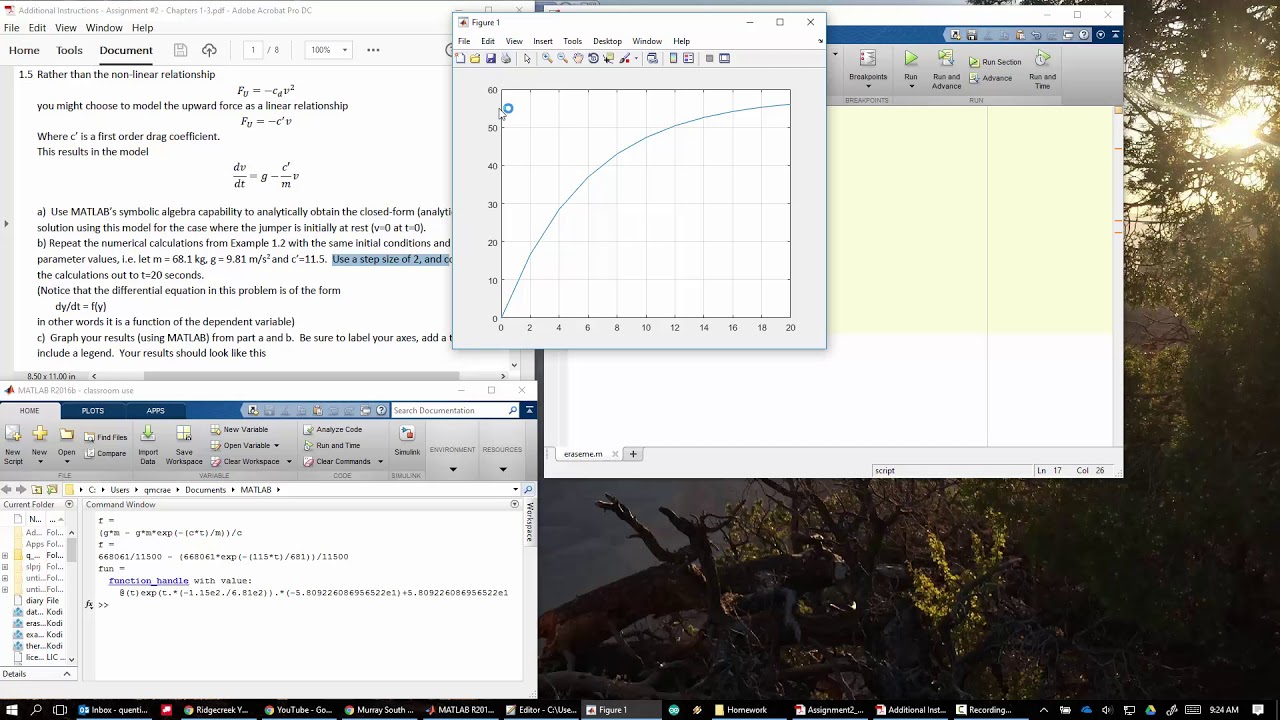Viewport: 1280px width, 720px height.
Task: Click the Insert Colorbar icon in Figure toolbar
Action: (x=673, y=58)
